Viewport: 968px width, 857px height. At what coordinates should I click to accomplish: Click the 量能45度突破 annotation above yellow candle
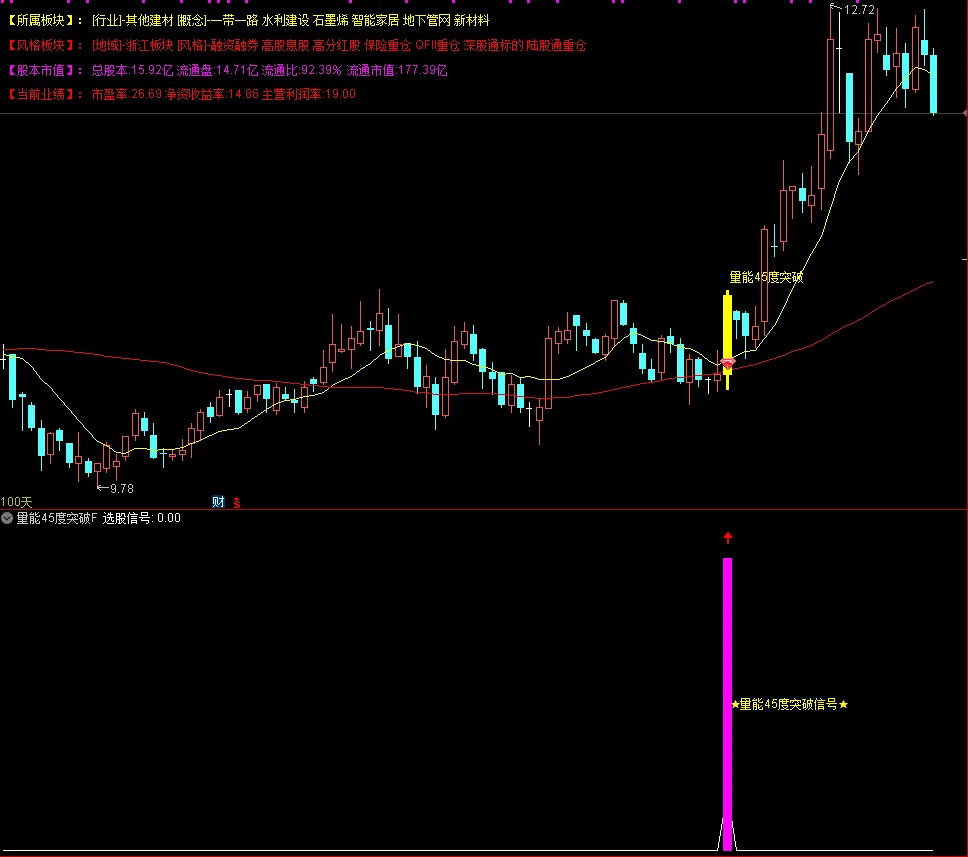[766, 277]
